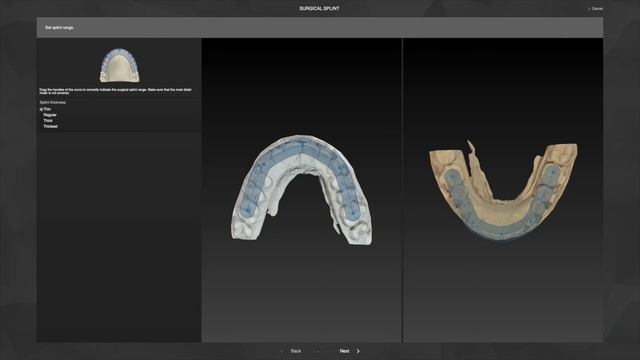
Task: Click the "SURGICAL SPLINT" title text
Action: point(319,9)
